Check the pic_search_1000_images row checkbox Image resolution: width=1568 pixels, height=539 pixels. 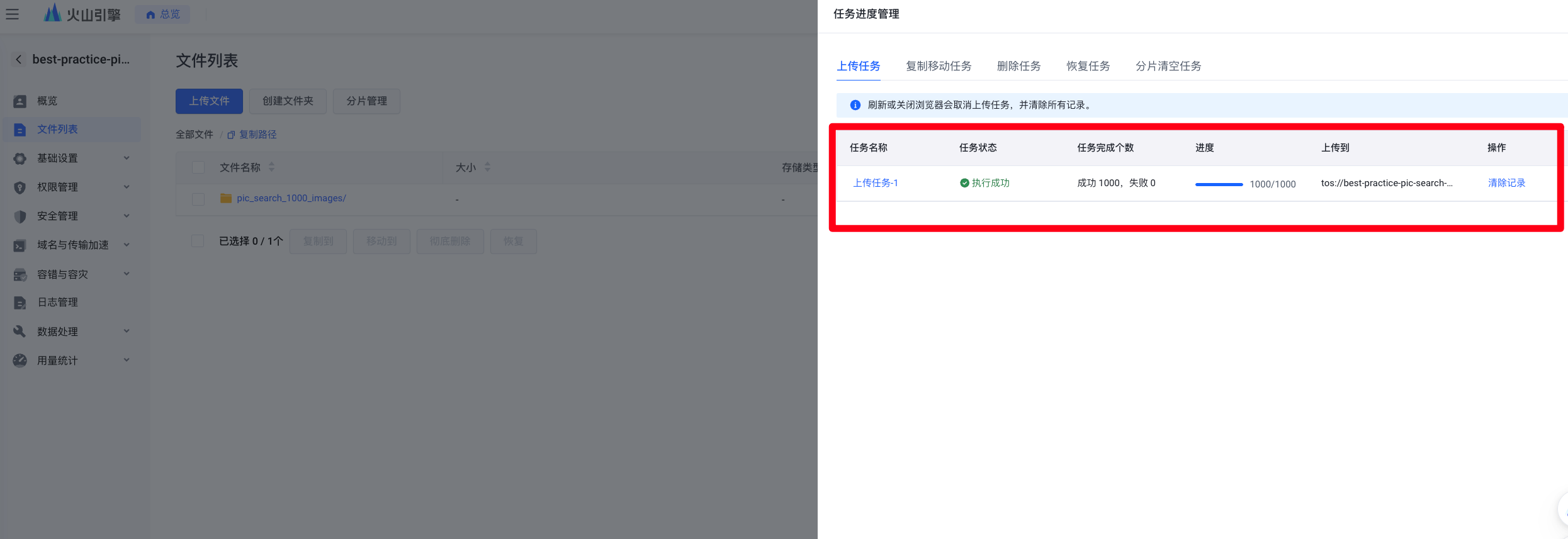pyautogui.click(x=198, y=199)
